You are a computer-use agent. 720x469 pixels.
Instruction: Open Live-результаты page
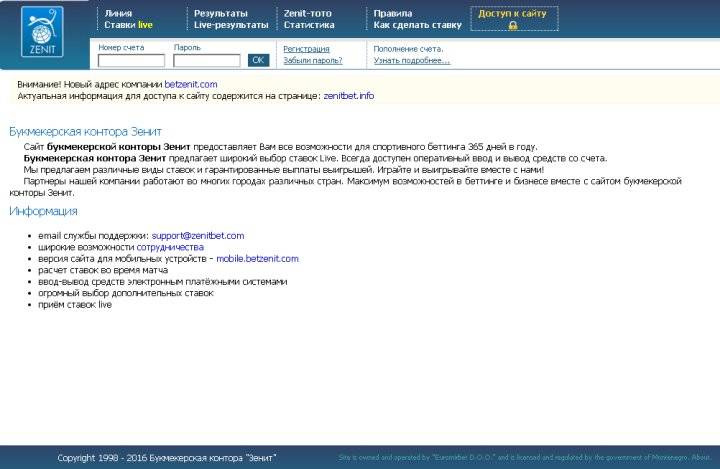tap(231, 25)
